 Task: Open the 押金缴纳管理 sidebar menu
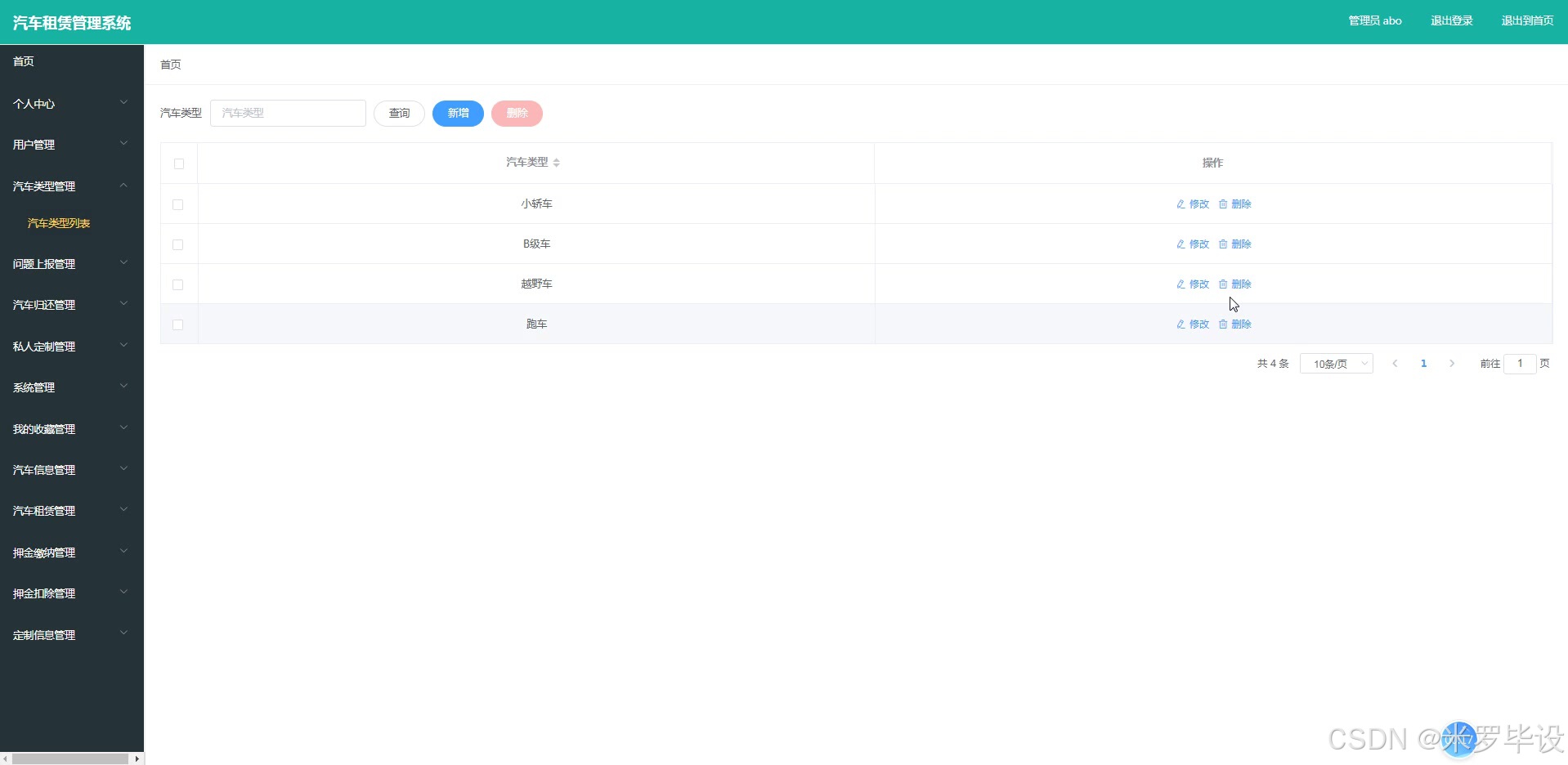72,552
